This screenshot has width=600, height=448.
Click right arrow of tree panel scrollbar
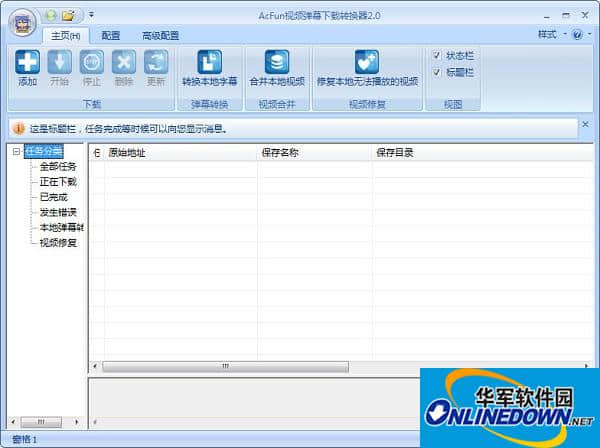pos(77,422)
